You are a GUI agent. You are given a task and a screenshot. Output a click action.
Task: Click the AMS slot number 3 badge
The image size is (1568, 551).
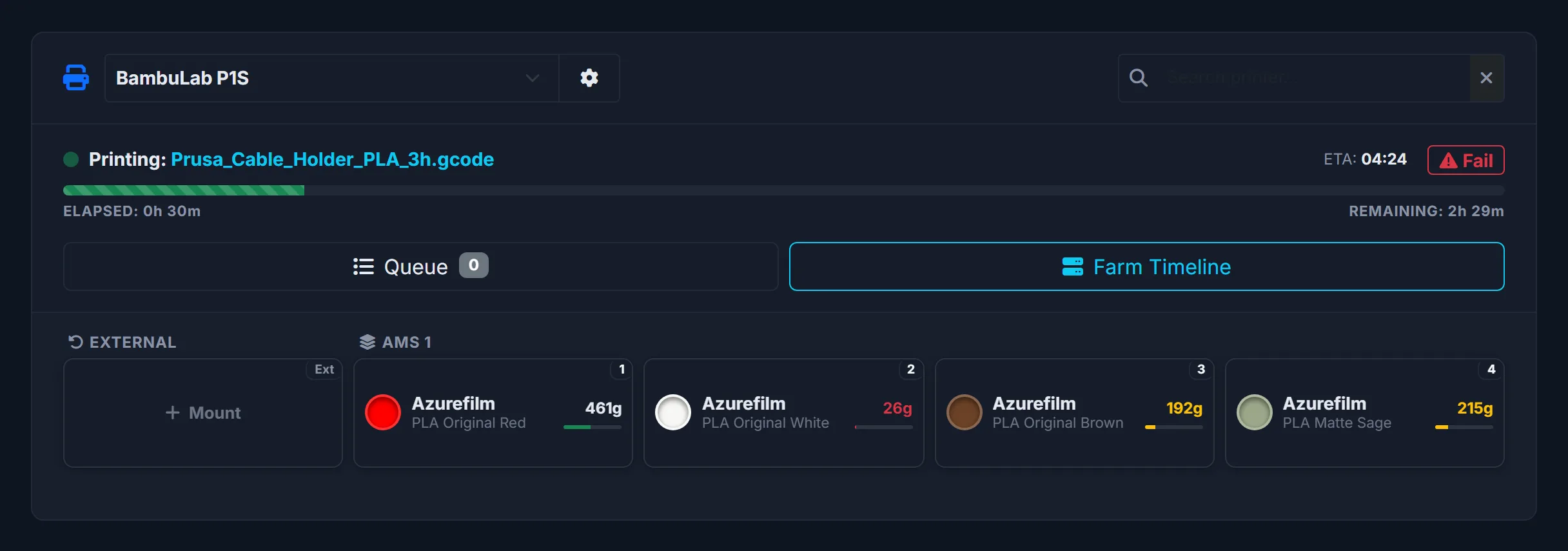1201,370
